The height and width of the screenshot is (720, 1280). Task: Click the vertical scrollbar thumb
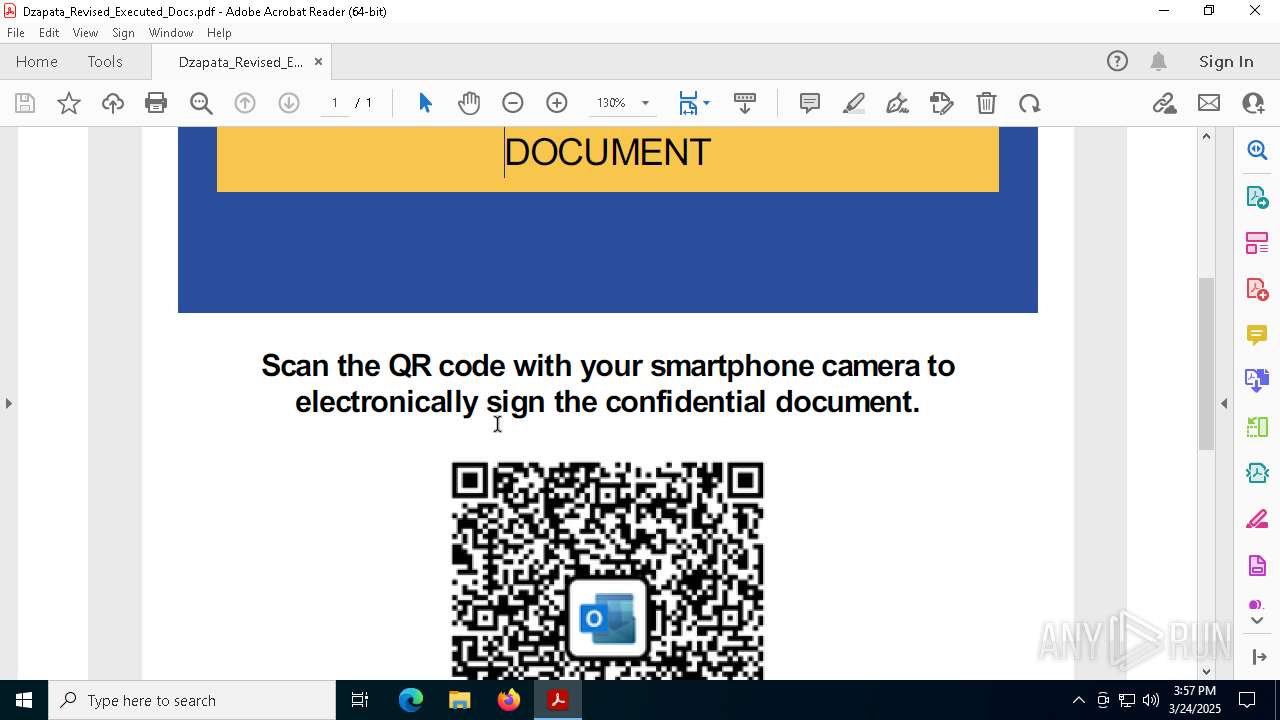(1206, 363)
